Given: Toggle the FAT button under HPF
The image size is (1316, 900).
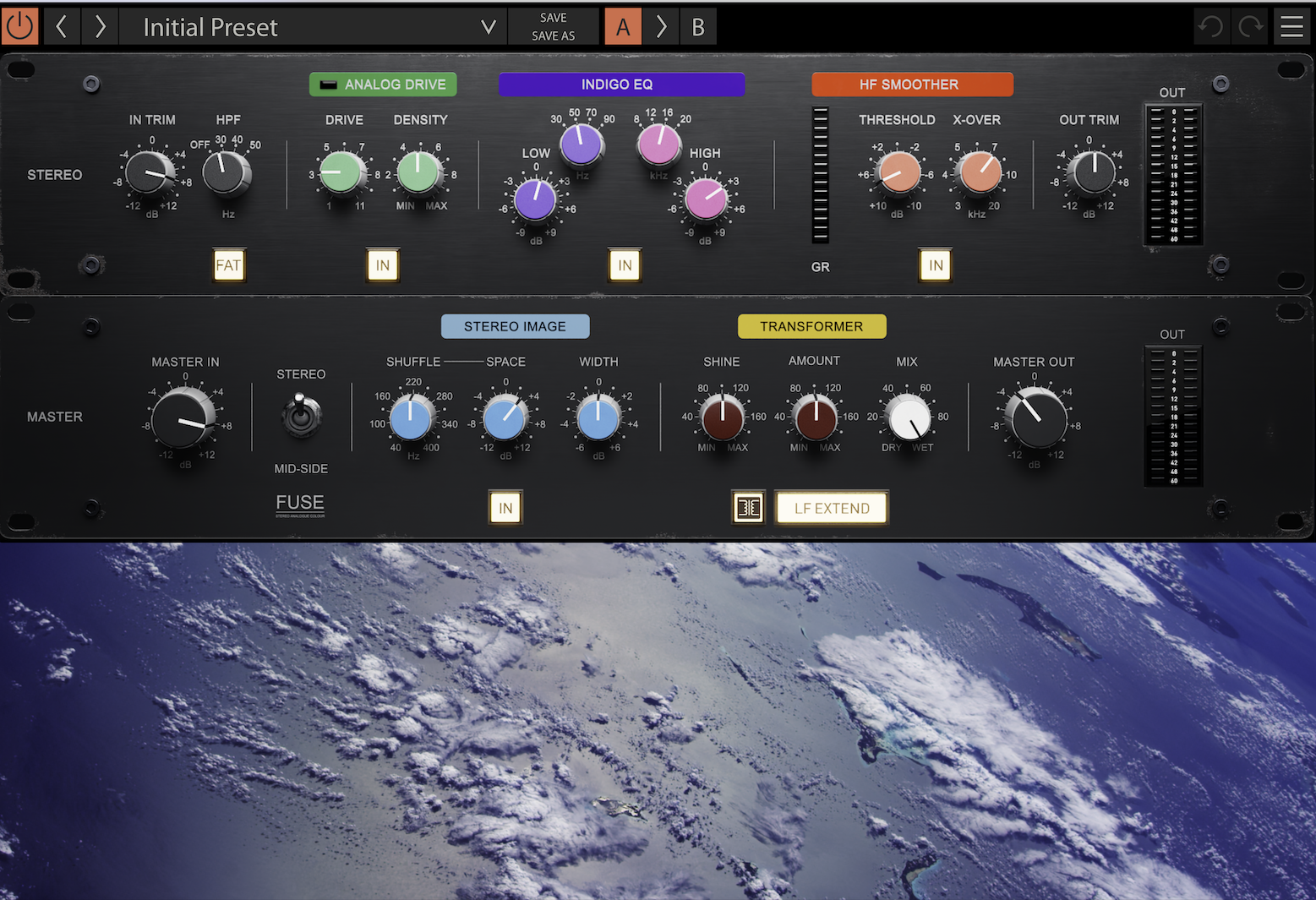Looking at the screenshot, I should pos(228,265).
